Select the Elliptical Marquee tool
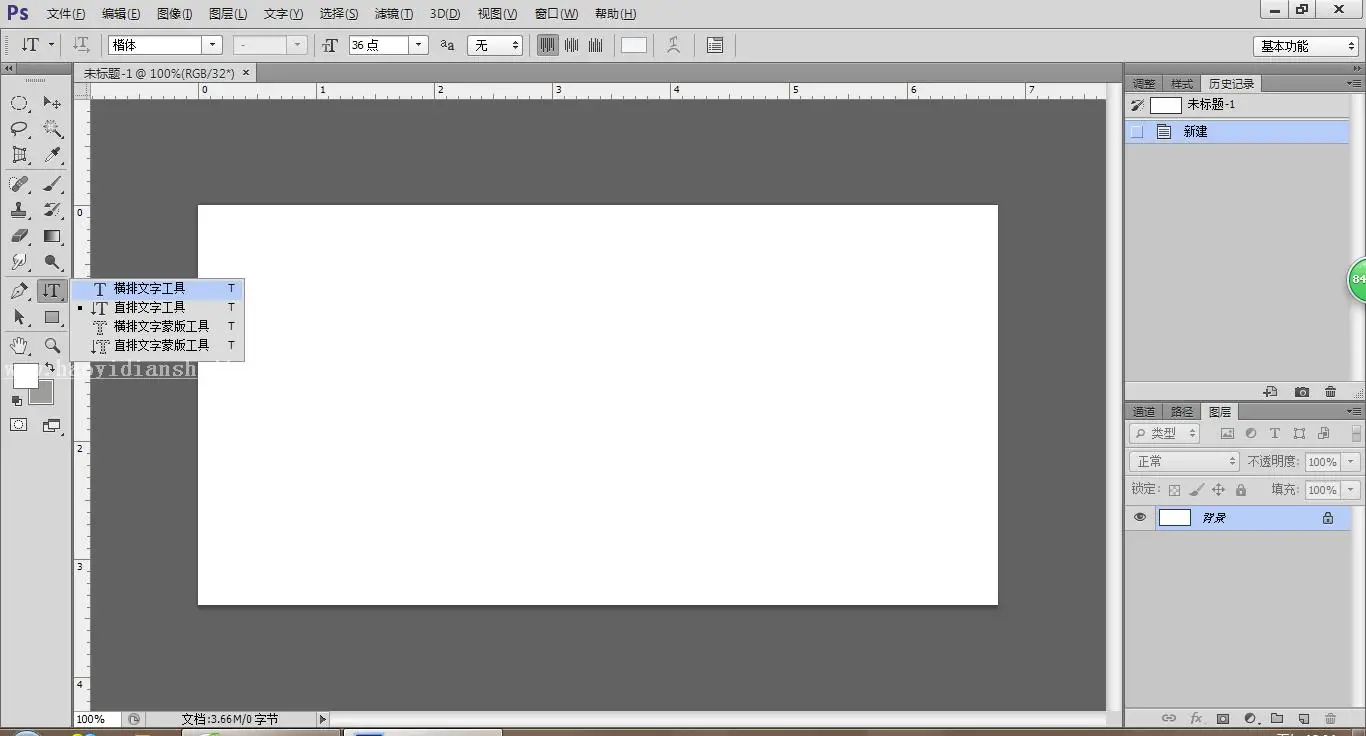 pos(19,103)
